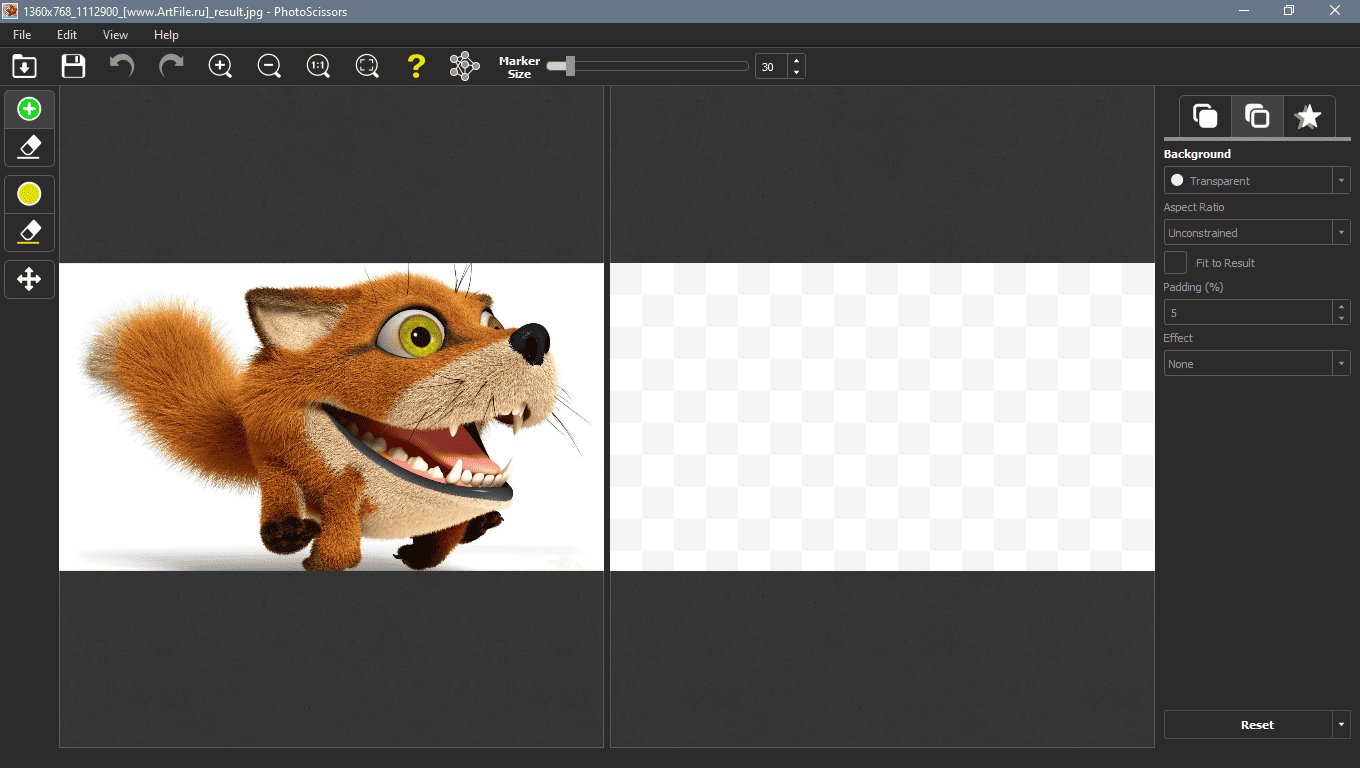The image size is (1360, 768).
Task: Click the zoom to fit icon
Action: coord(367,67)
